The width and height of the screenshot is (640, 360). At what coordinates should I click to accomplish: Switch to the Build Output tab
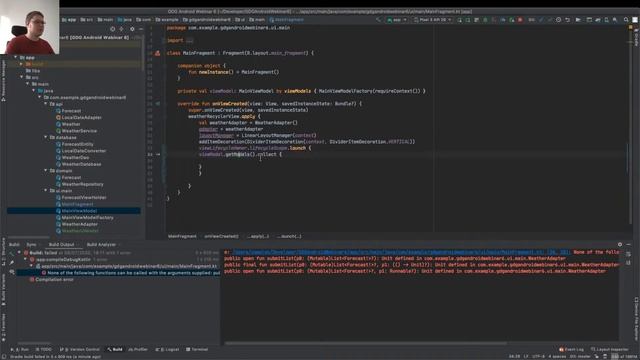click(x=61, y=244)
